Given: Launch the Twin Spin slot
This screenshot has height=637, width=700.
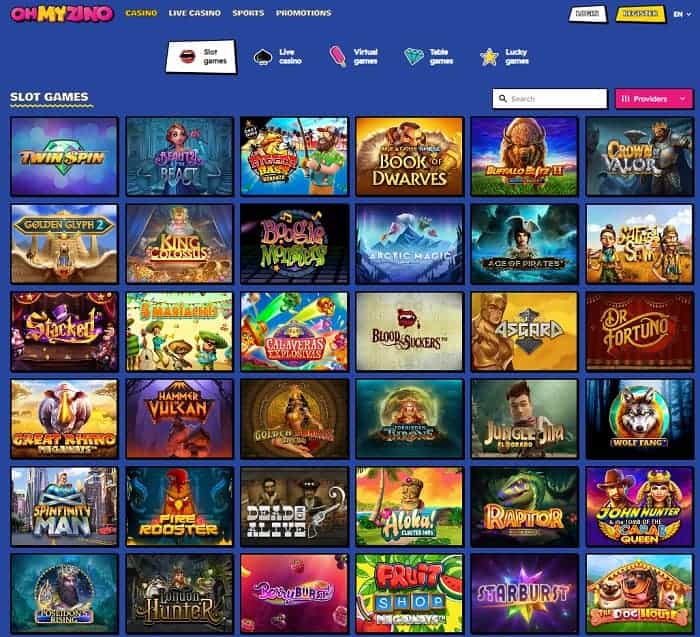Looking at the screenshot, I should tap(64, 156).
